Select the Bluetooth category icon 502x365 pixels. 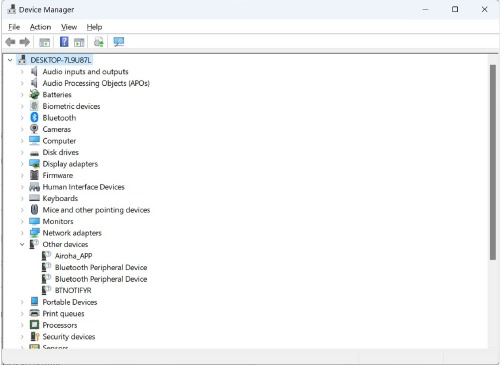(34, 118)
